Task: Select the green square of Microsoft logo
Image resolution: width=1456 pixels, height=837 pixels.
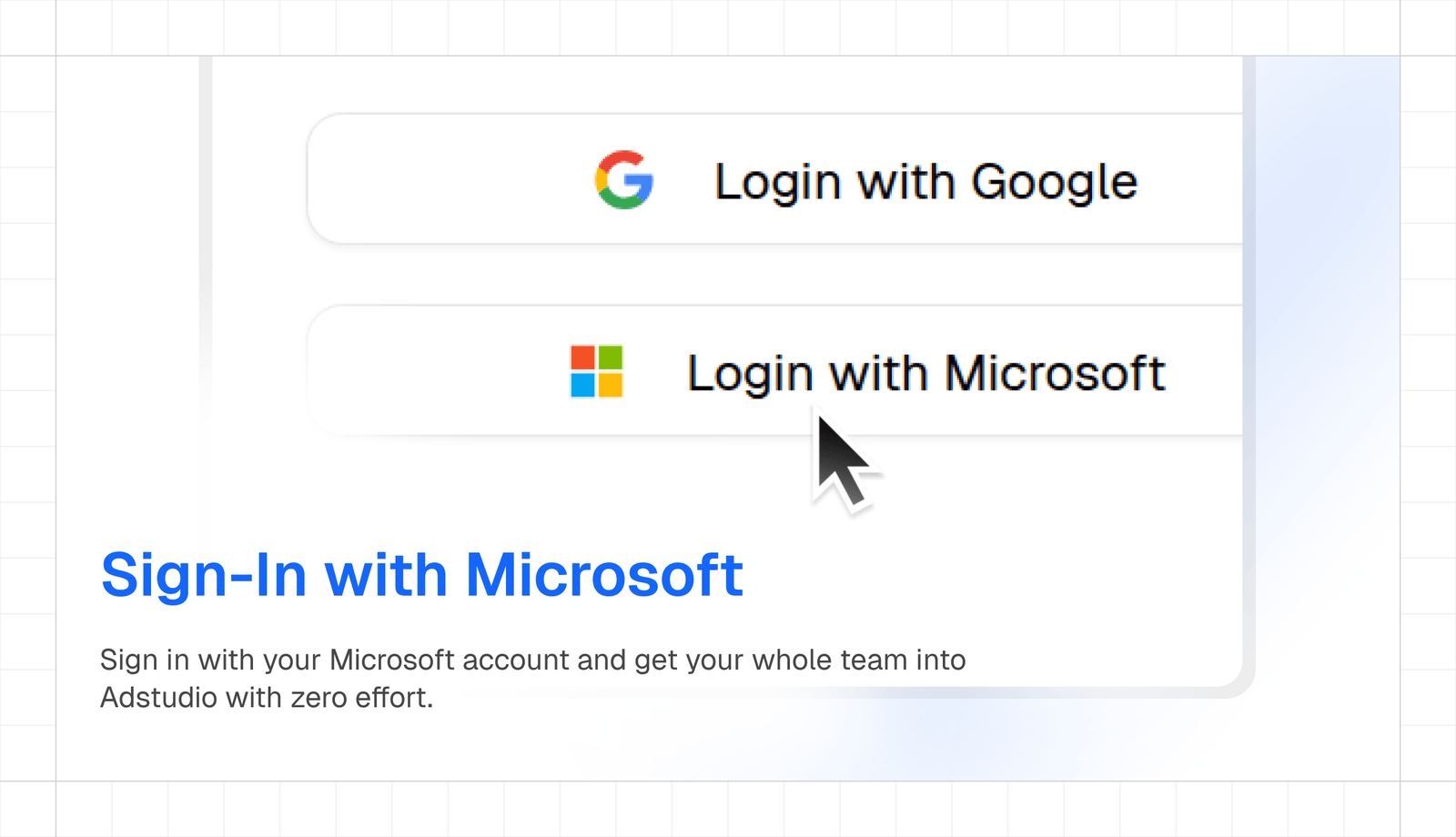Action: point(611,358)
